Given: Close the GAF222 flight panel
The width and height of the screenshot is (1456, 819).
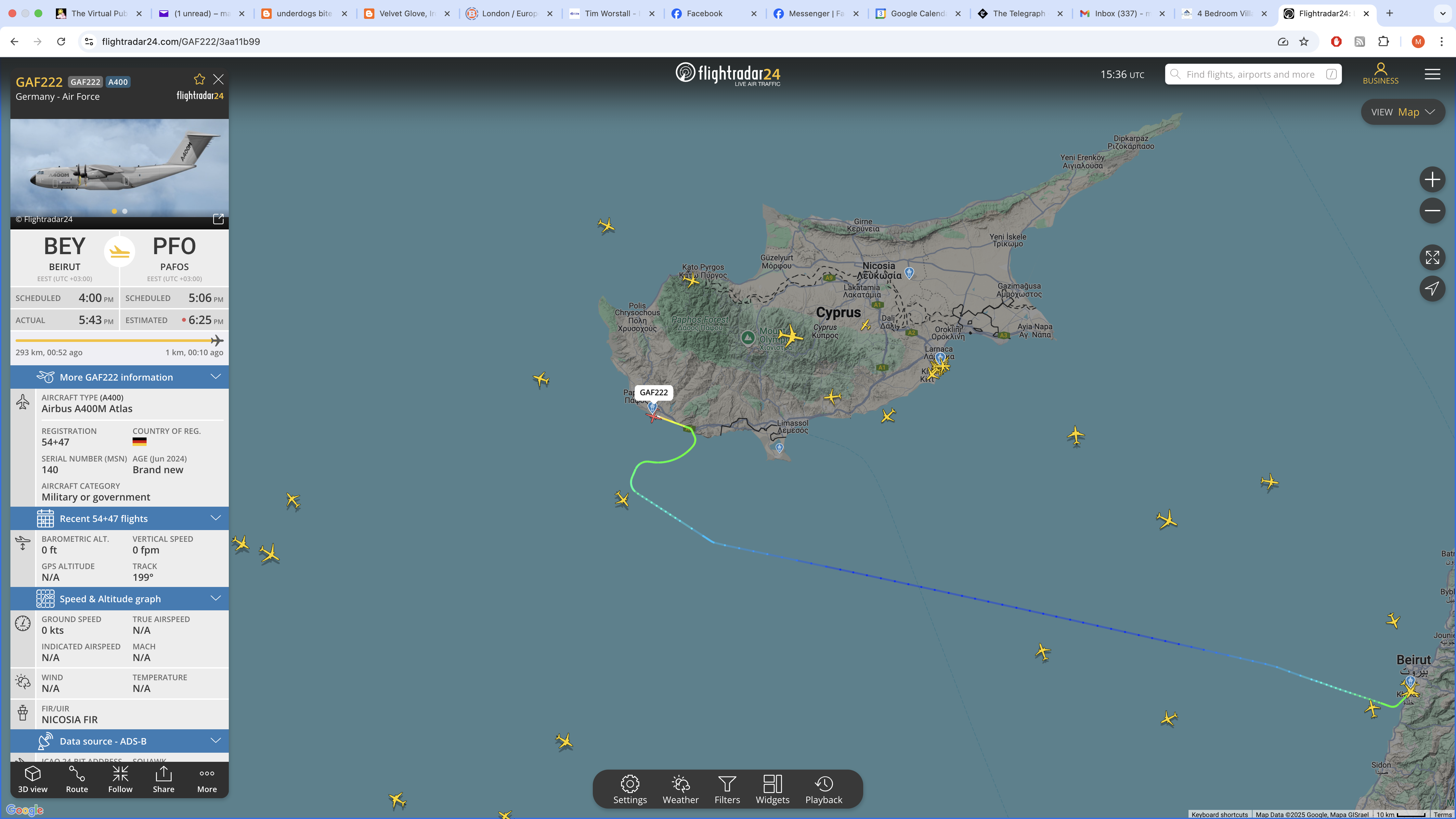Looking at the screenshot, I should pyautogui.click(x=218, y=79).
